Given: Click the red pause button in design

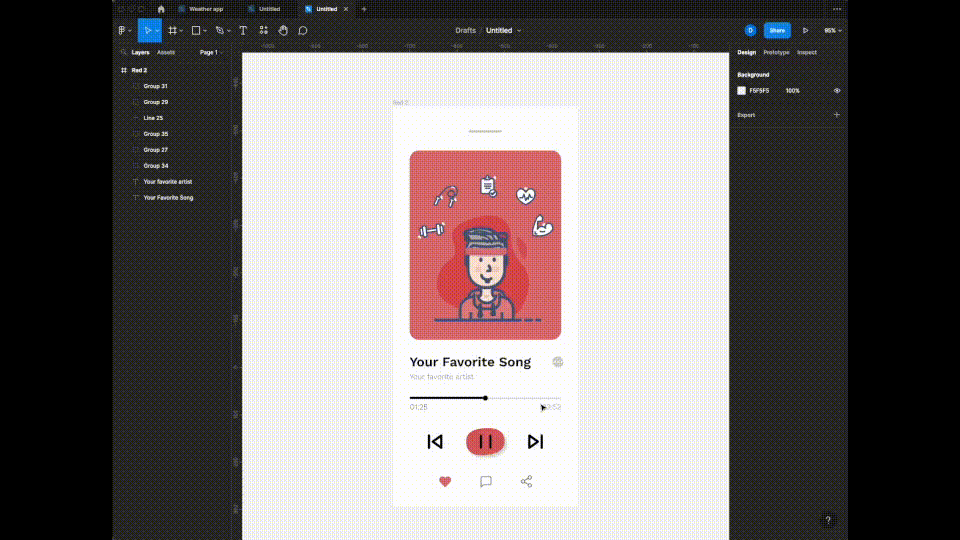Looking at the screenshot, I should click(485, 441).
